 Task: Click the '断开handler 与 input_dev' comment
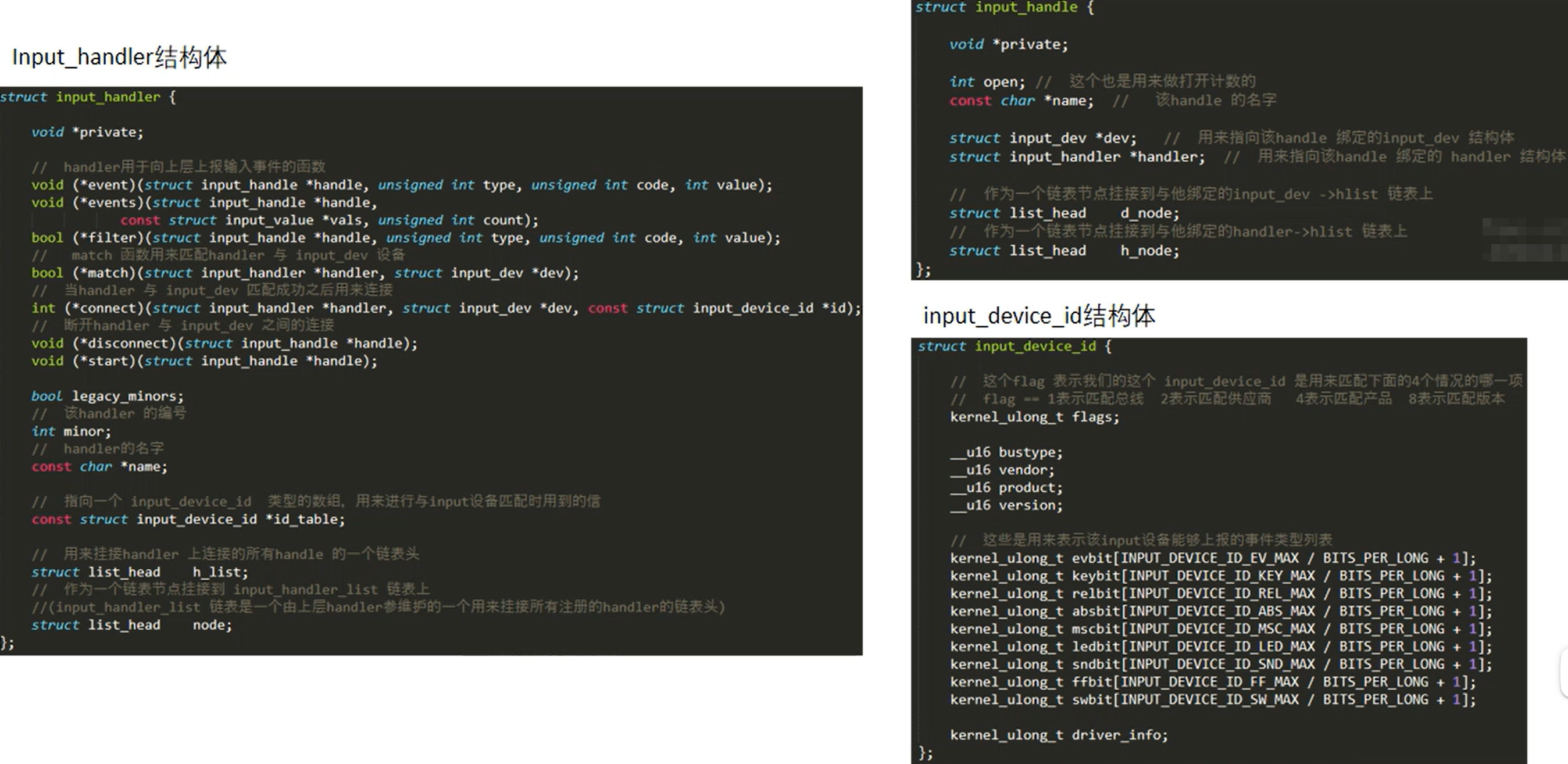pyautogui.click(x=183, y=326)
